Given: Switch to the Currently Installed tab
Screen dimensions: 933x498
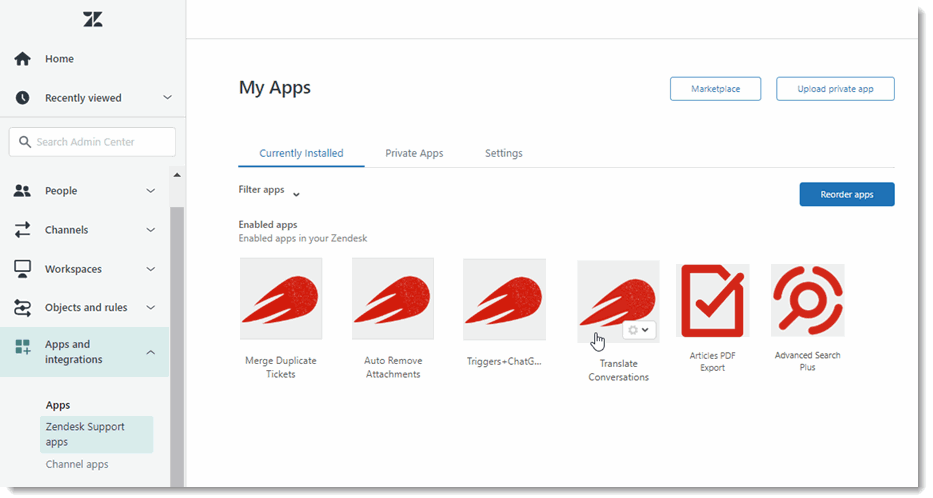Looking at the screenshot, I should click(x=301, y=153).
